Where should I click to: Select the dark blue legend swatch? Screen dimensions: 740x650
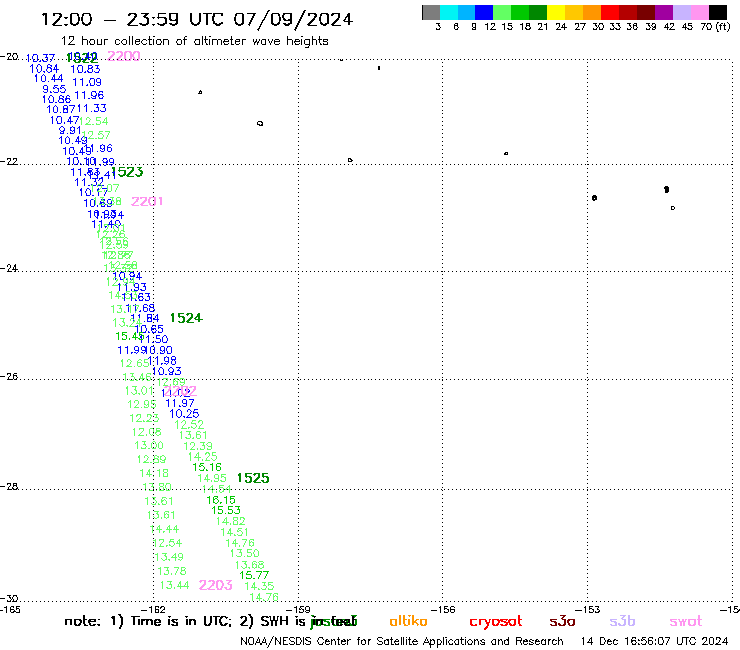[x=484, y=12]
